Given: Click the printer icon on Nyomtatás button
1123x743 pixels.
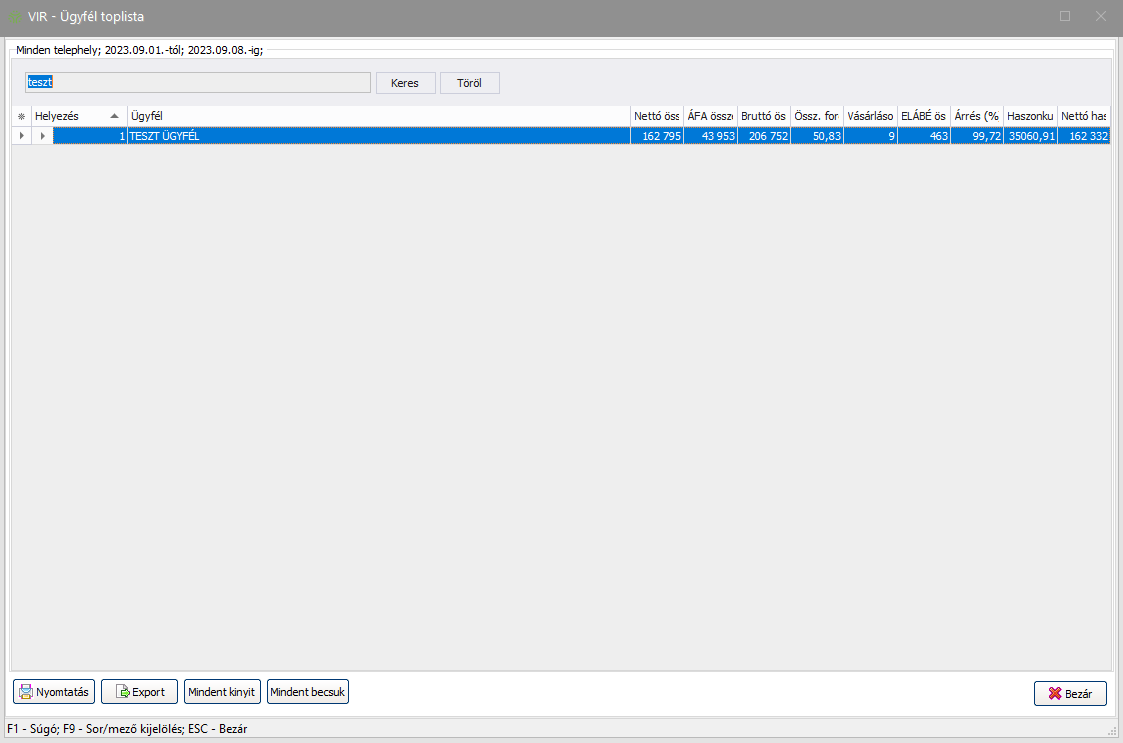Looking at the screenshot, I should (26, 692).
